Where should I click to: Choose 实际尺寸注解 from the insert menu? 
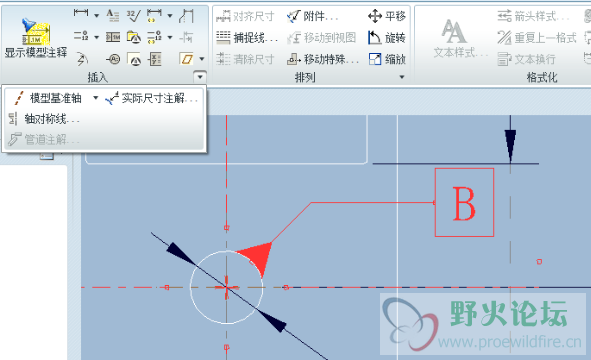[152, 98]
